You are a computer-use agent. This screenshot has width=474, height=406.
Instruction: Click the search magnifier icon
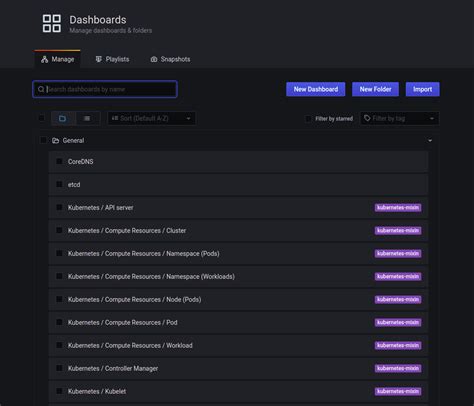click(41, 89)
